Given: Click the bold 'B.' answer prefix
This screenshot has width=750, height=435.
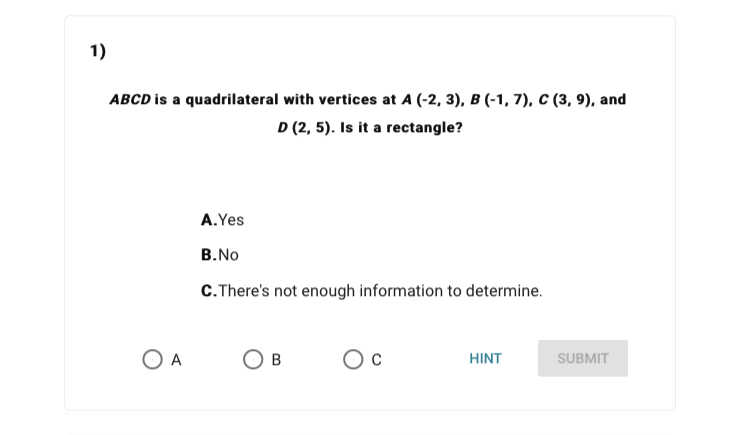Looking at the screenshot, I should [x=208, y=255].
